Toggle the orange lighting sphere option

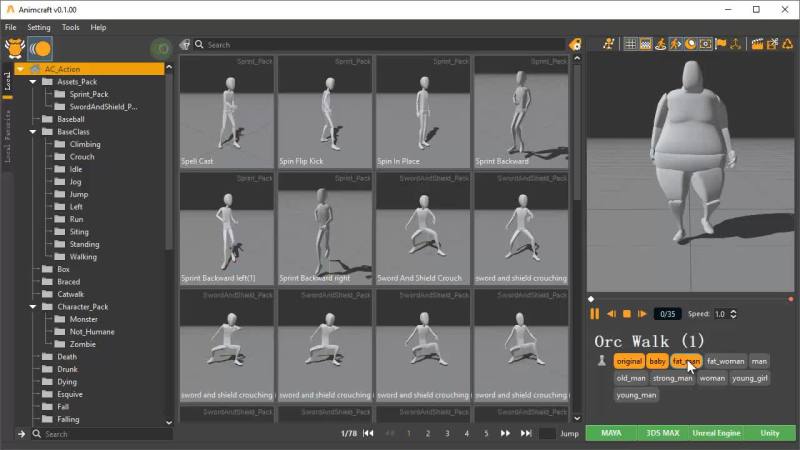[690, 44]
